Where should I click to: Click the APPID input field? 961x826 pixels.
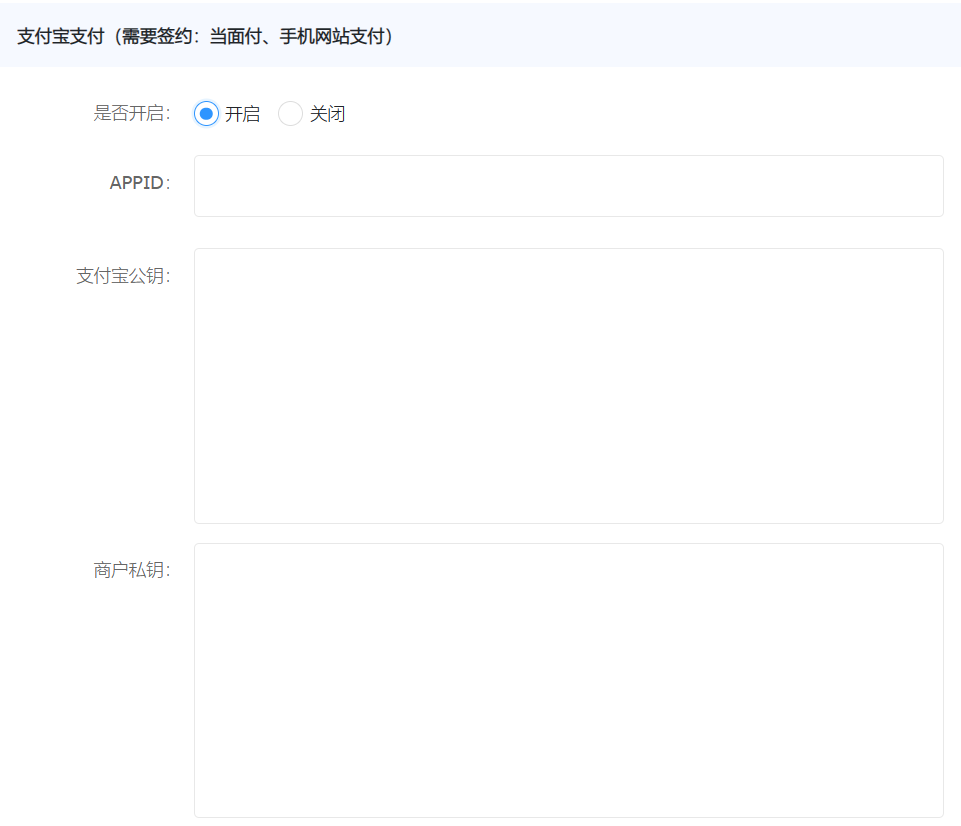(568, 186)
